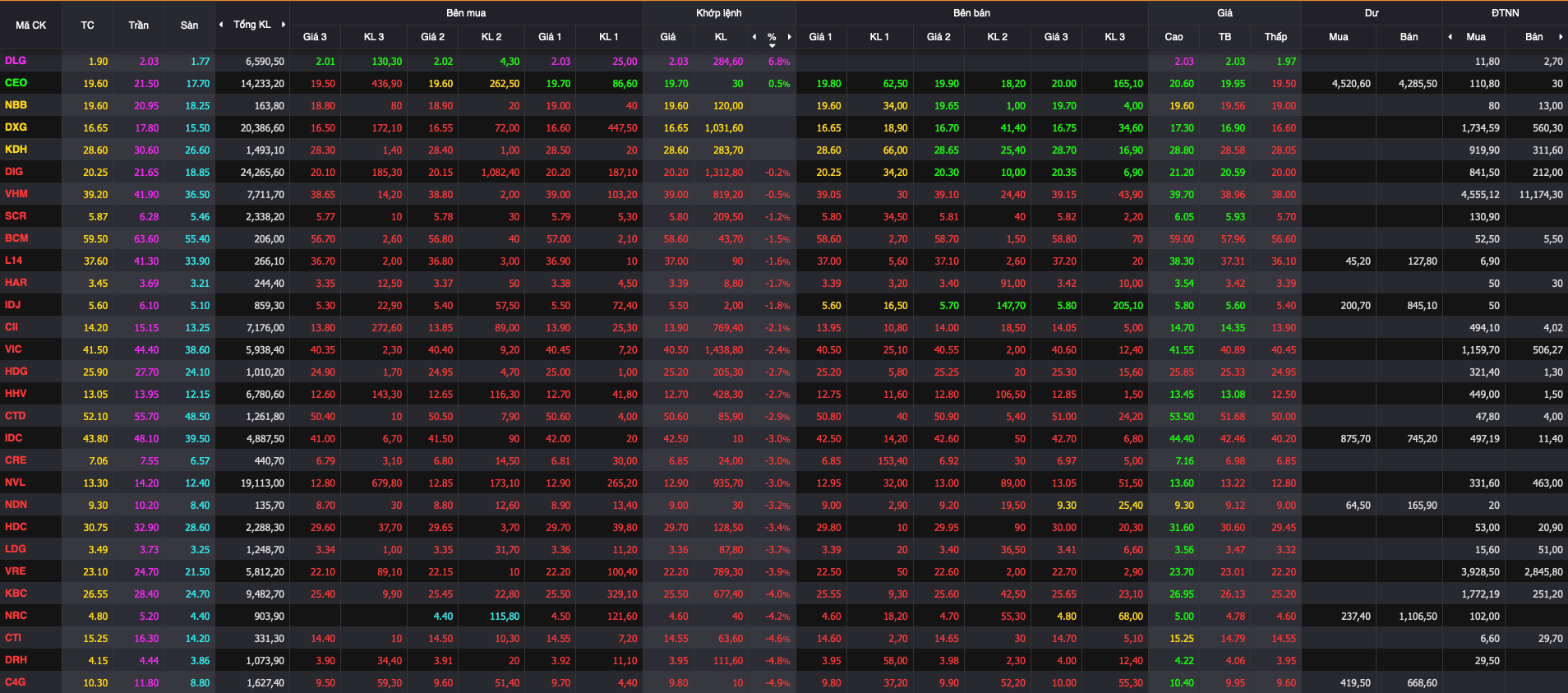
Task: Sort by KL 1 under Bên mua
Action: coord(608,37)
